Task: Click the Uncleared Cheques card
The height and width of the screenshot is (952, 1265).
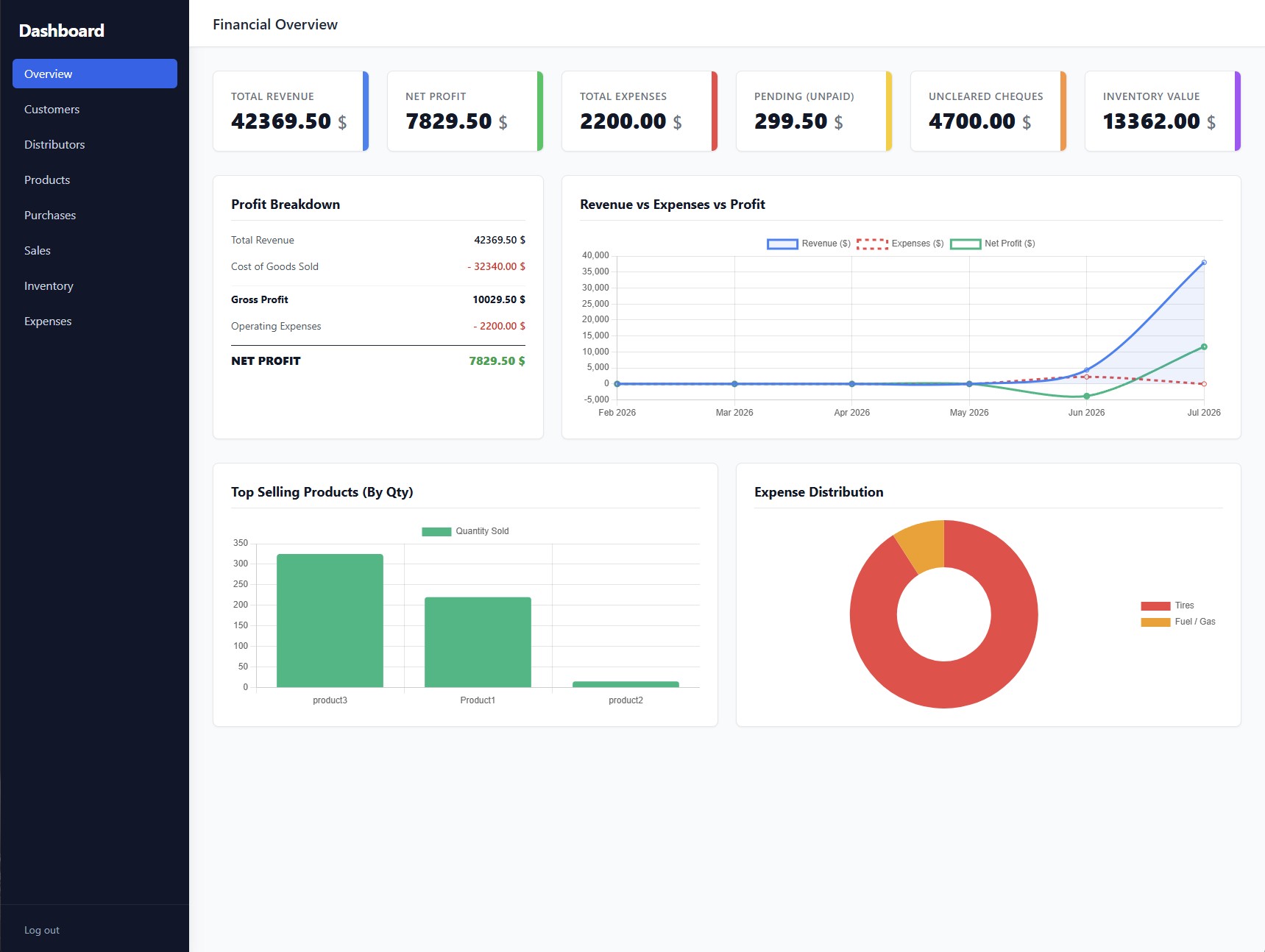Action: point(988,111)
